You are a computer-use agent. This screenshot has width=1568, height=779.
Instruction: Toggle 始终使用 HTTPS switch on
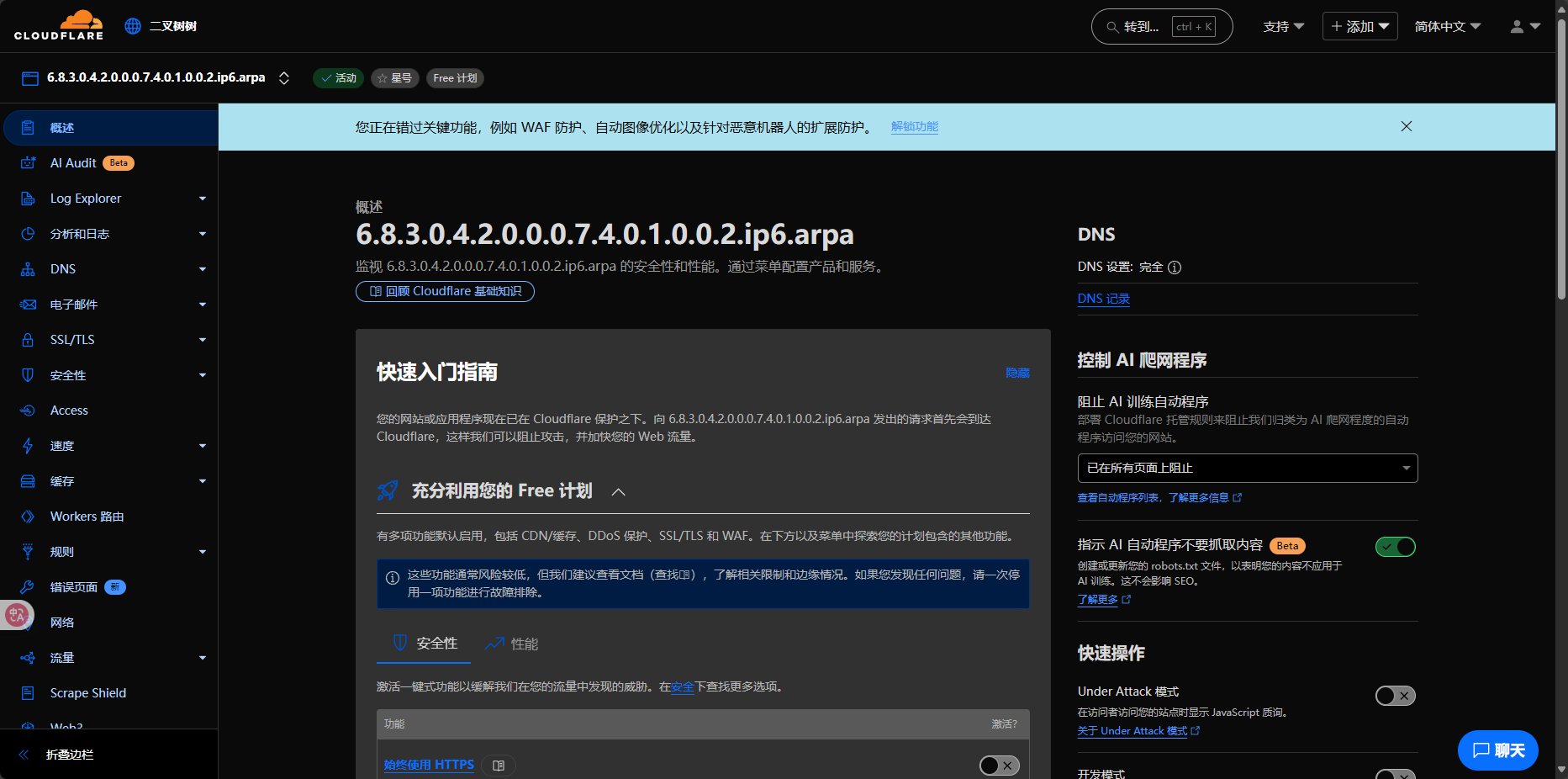(999, 766)
